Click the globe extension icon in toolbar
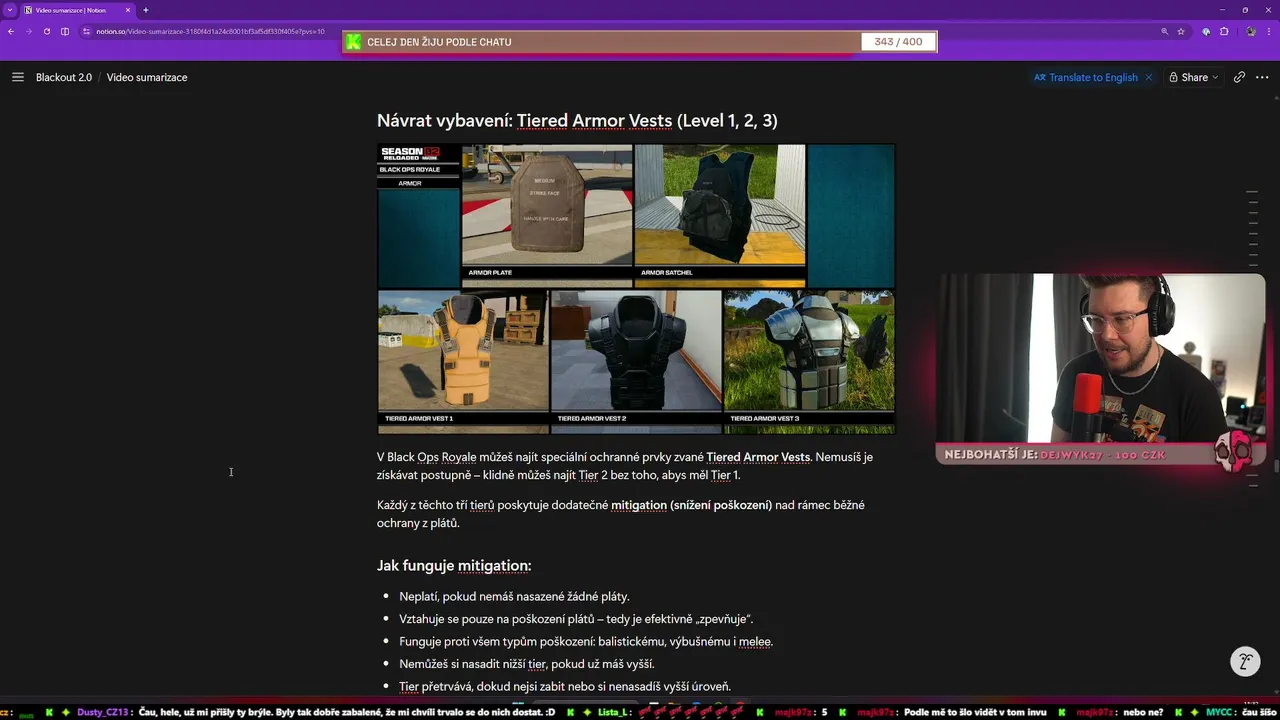The height and width of the screenshot is (720, 1280). [1206, 31]
